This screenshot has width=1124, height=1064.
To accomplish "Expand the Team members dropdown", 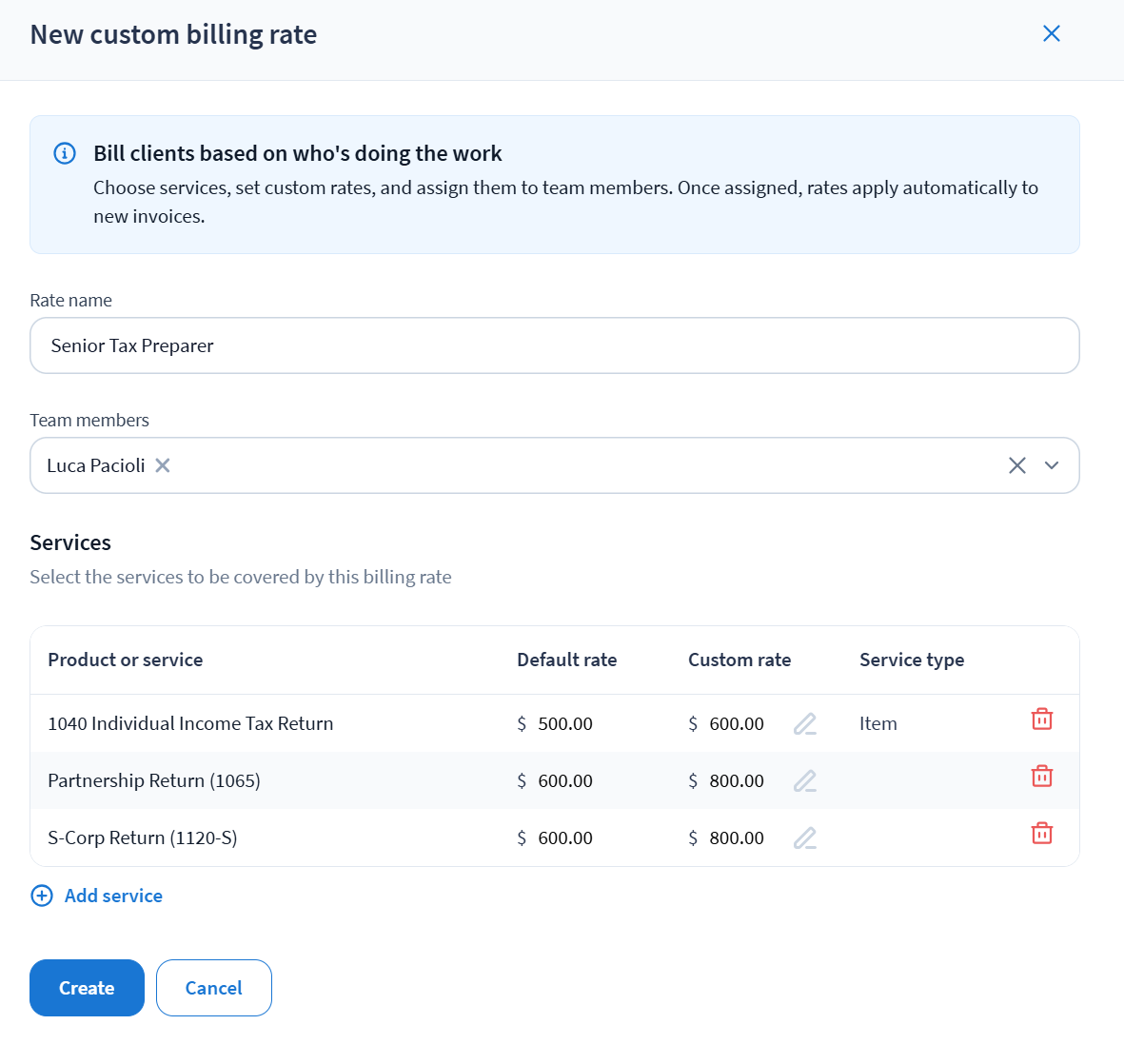I will tap(1052, 465).
